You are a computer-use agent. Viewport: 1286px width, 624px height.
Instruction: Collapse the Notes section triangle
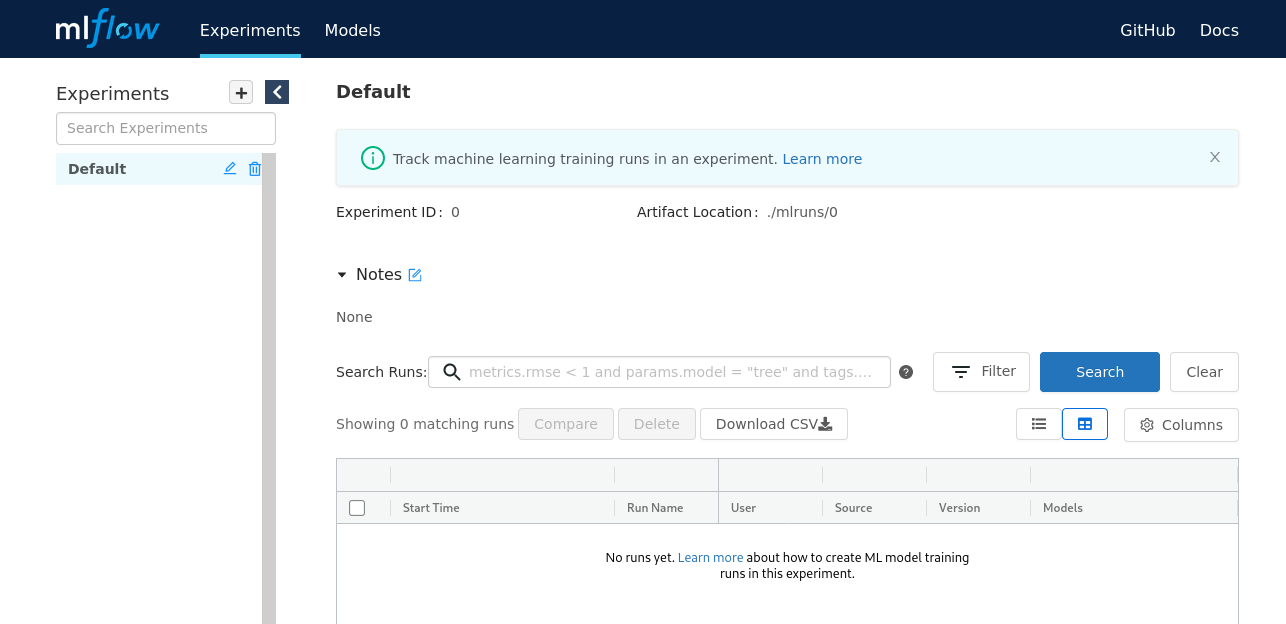[342, 275]
